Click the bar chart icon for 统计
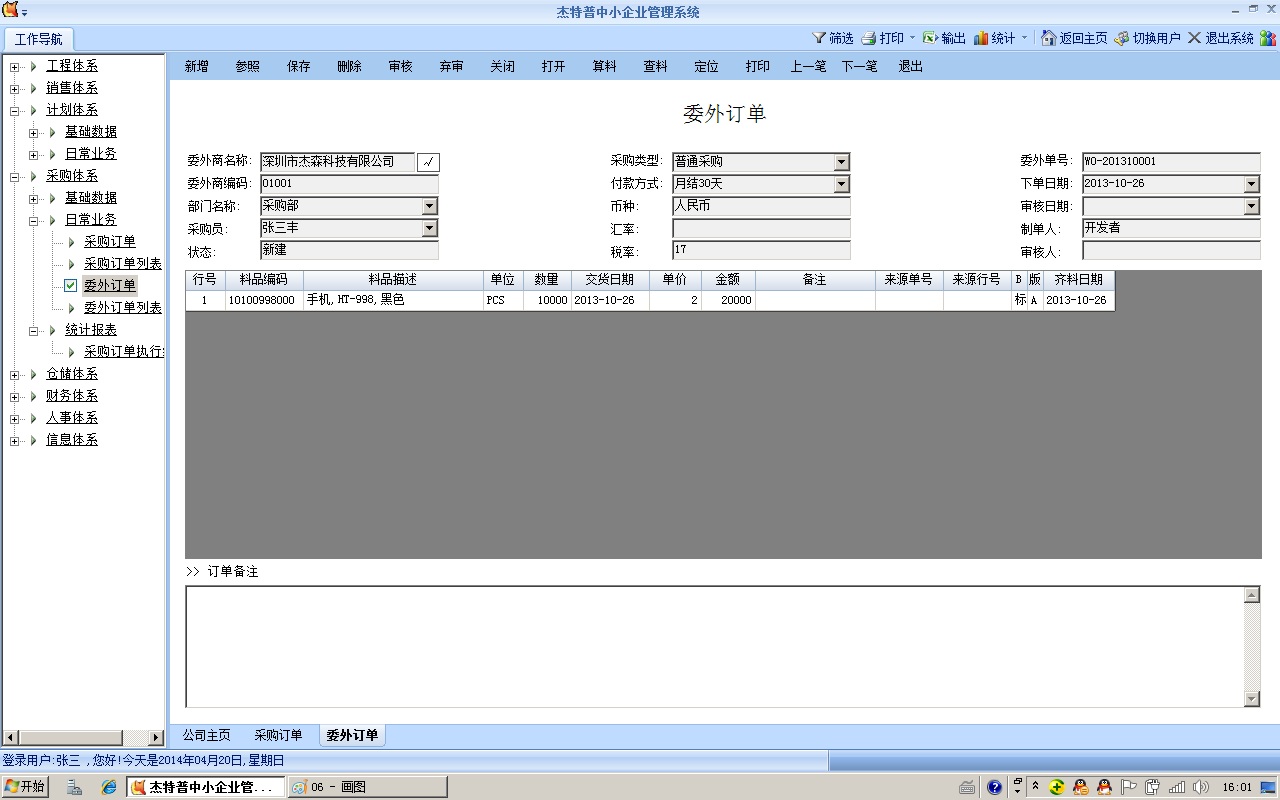The width and height of the screenshot is (1280, 800). pos(981,38)
